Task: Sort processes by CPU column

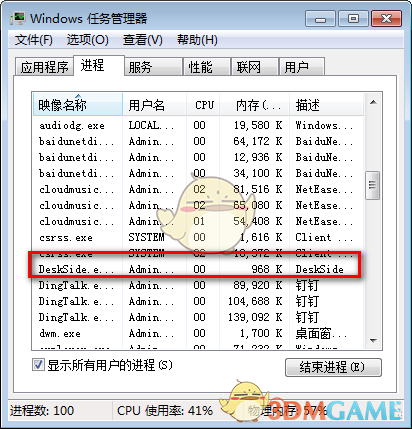Action: [x=203, y=105]
